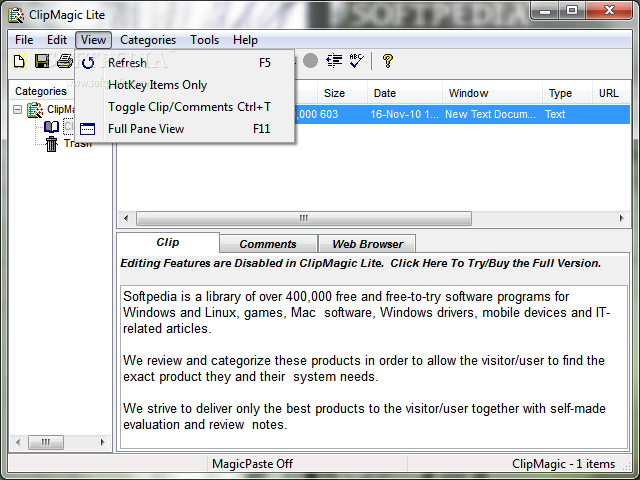The image size is (640, 480).
Task: Click the Save floppy disk icon
Action: [42, 61]
